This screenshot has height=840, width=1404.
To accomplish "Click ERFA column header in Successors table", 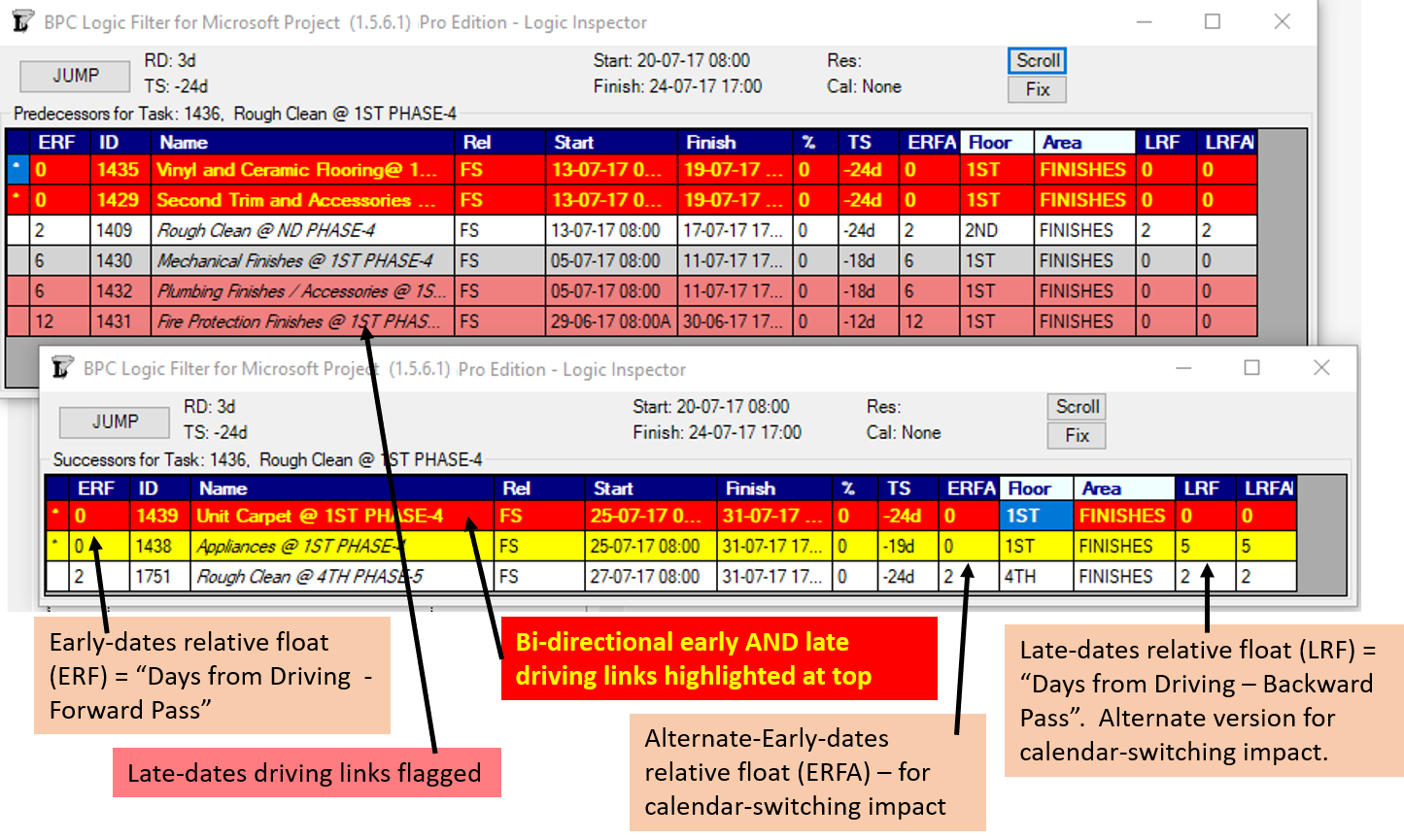I will [969, 488].
